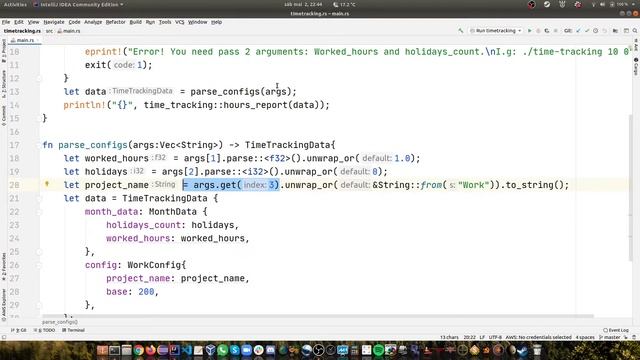This screenshot has height=360, width=640.
Task: Click the clock in the top bar
Action: pos(303,4)
